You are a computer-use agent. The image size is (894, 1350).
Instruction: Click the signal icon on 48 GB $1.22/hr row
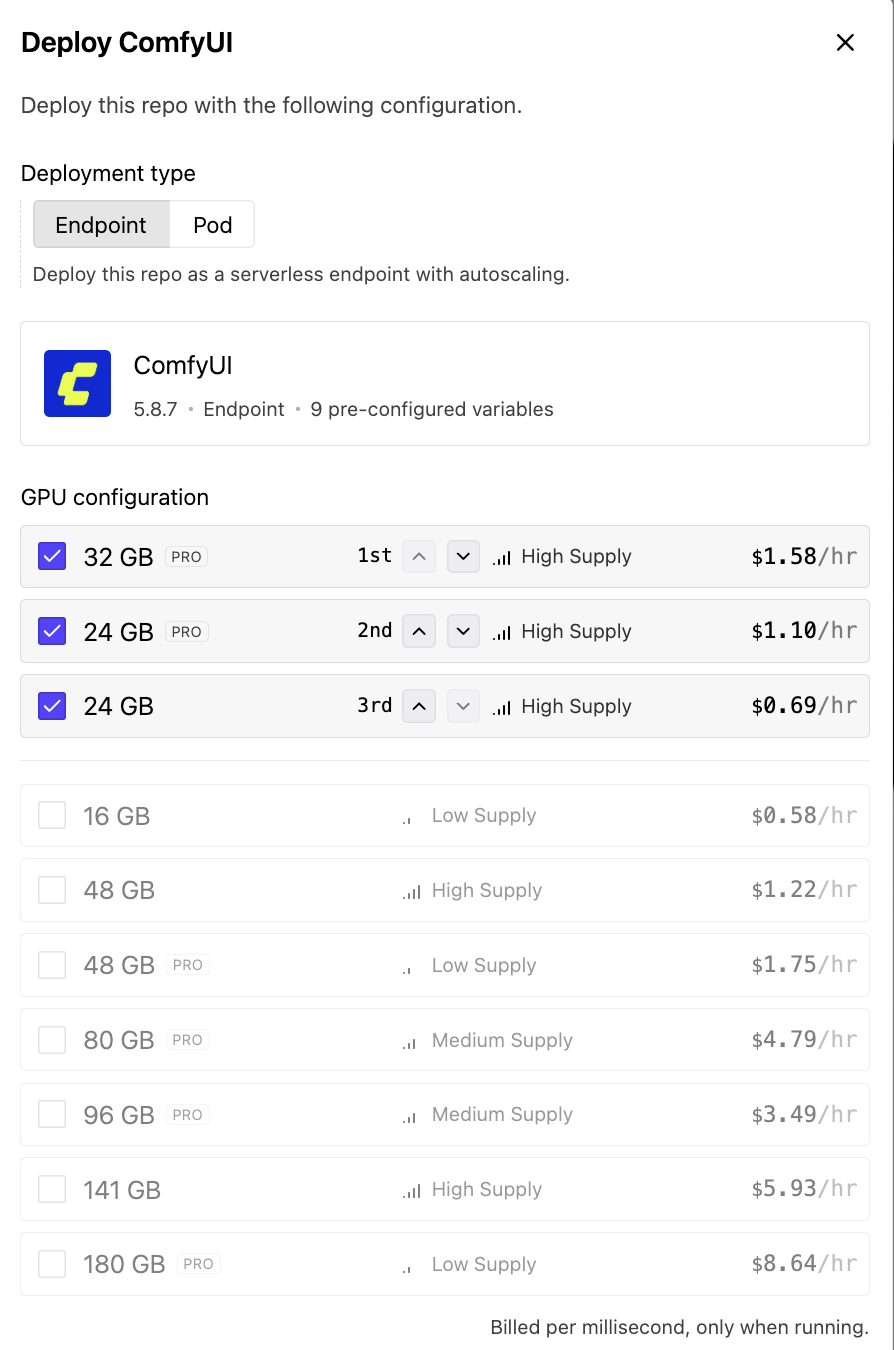tap(412, 891)
